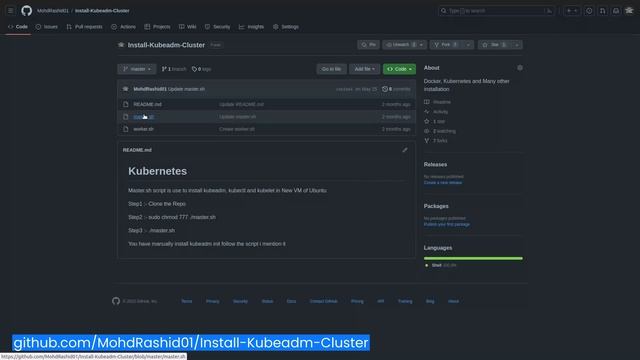Click the Packages heading
The height and width of the screenshot is (360, 640).
point(436,206)
